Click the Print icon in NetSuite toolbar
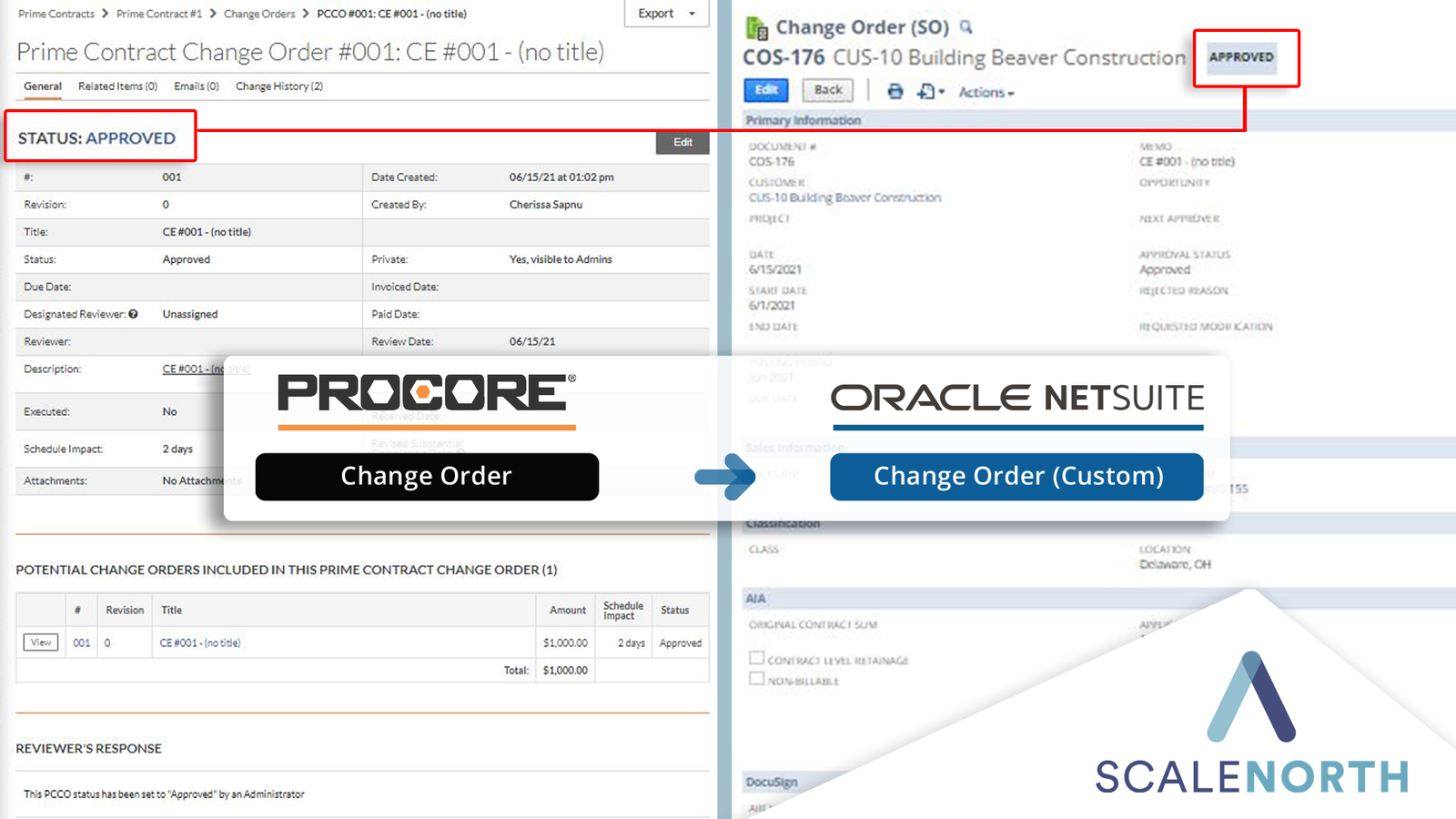 (x=895, y=91)
